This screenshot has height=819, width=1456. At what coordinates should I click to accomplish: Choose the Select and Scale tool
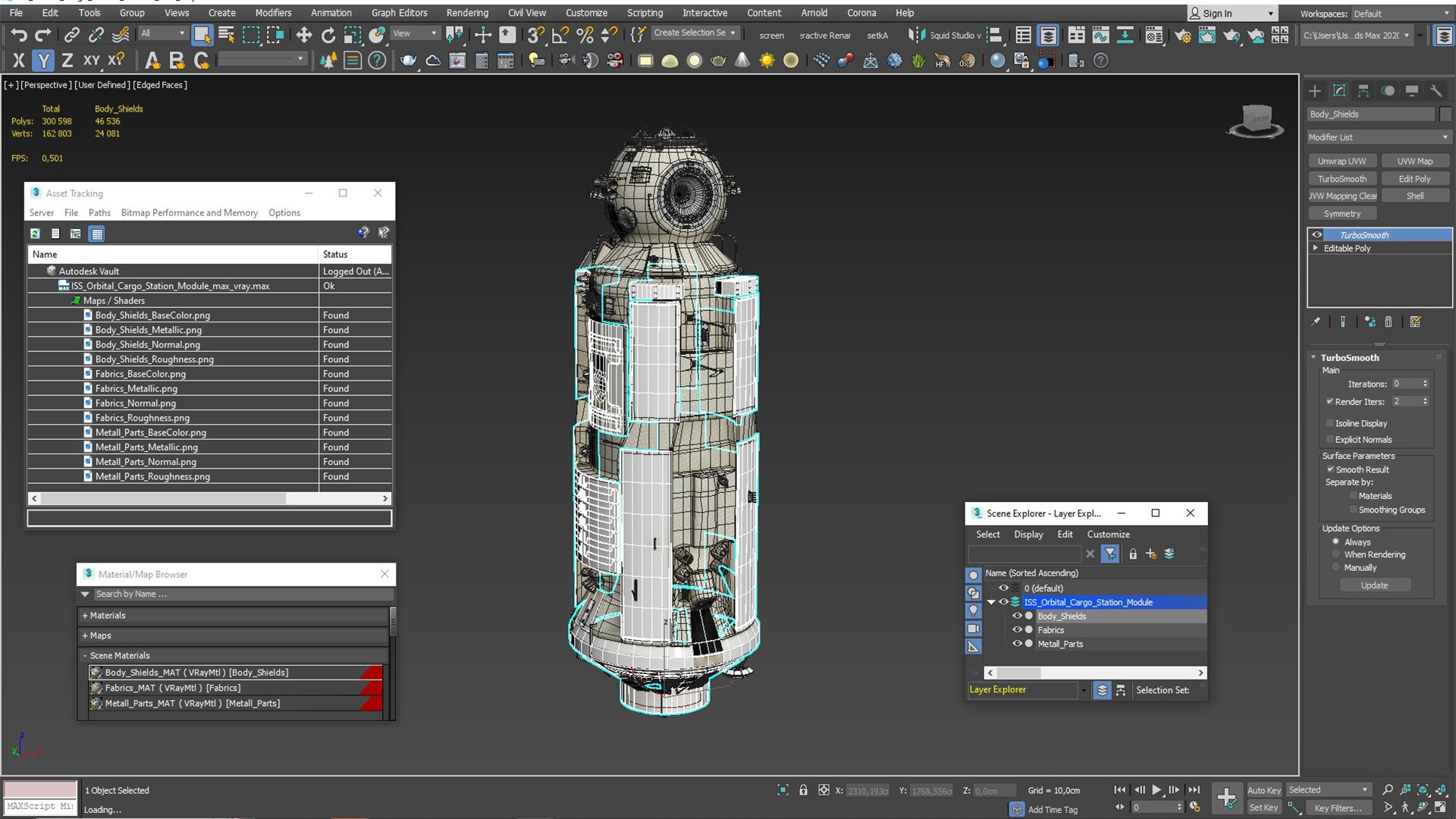coord(353,35)
